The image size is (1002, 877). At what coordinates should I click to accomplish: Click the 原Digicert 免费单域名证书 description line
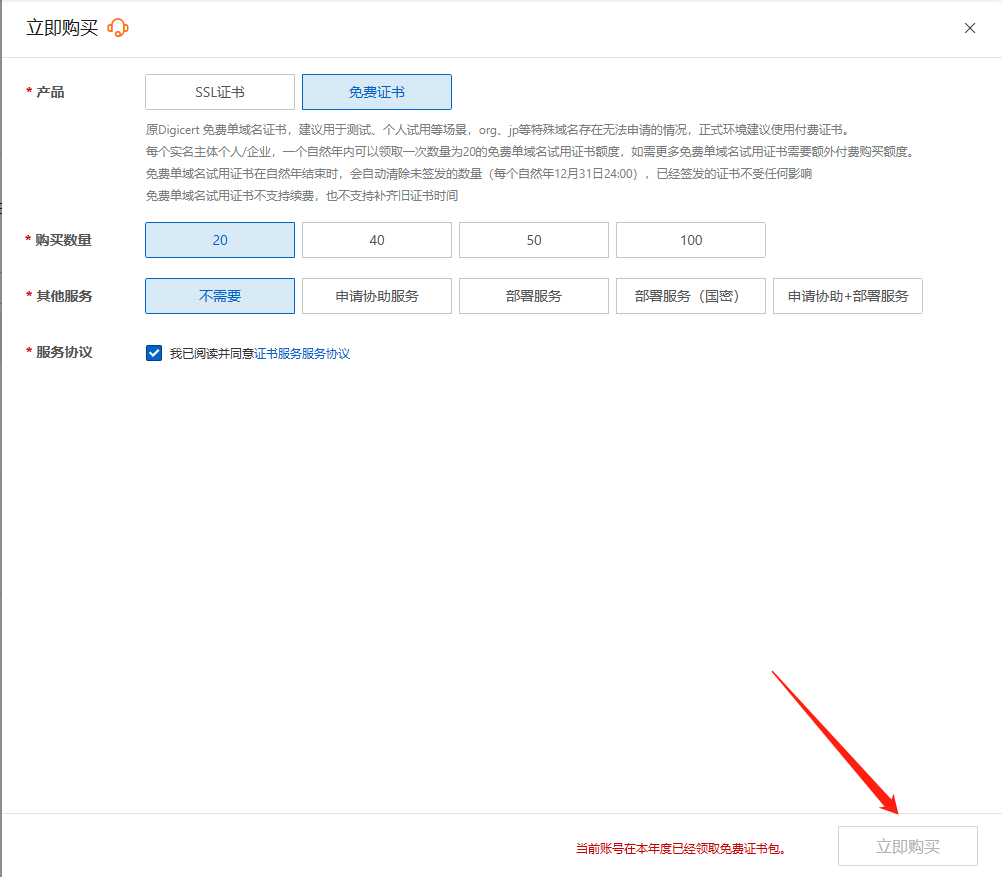tap(496, 130)
